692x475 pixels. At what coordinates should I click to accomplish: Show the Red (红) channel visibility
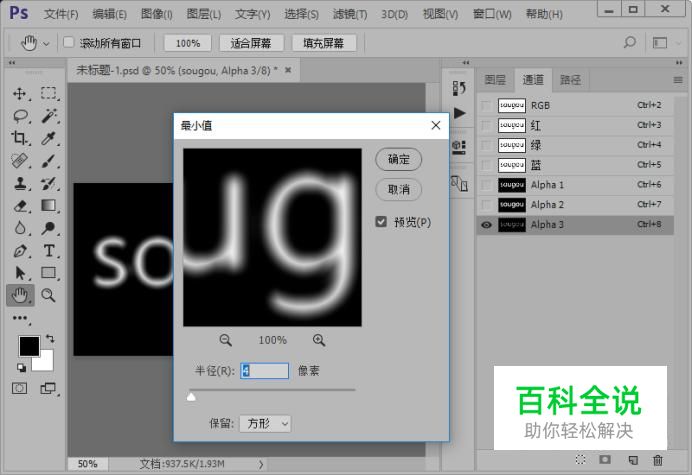click(486, 125)
